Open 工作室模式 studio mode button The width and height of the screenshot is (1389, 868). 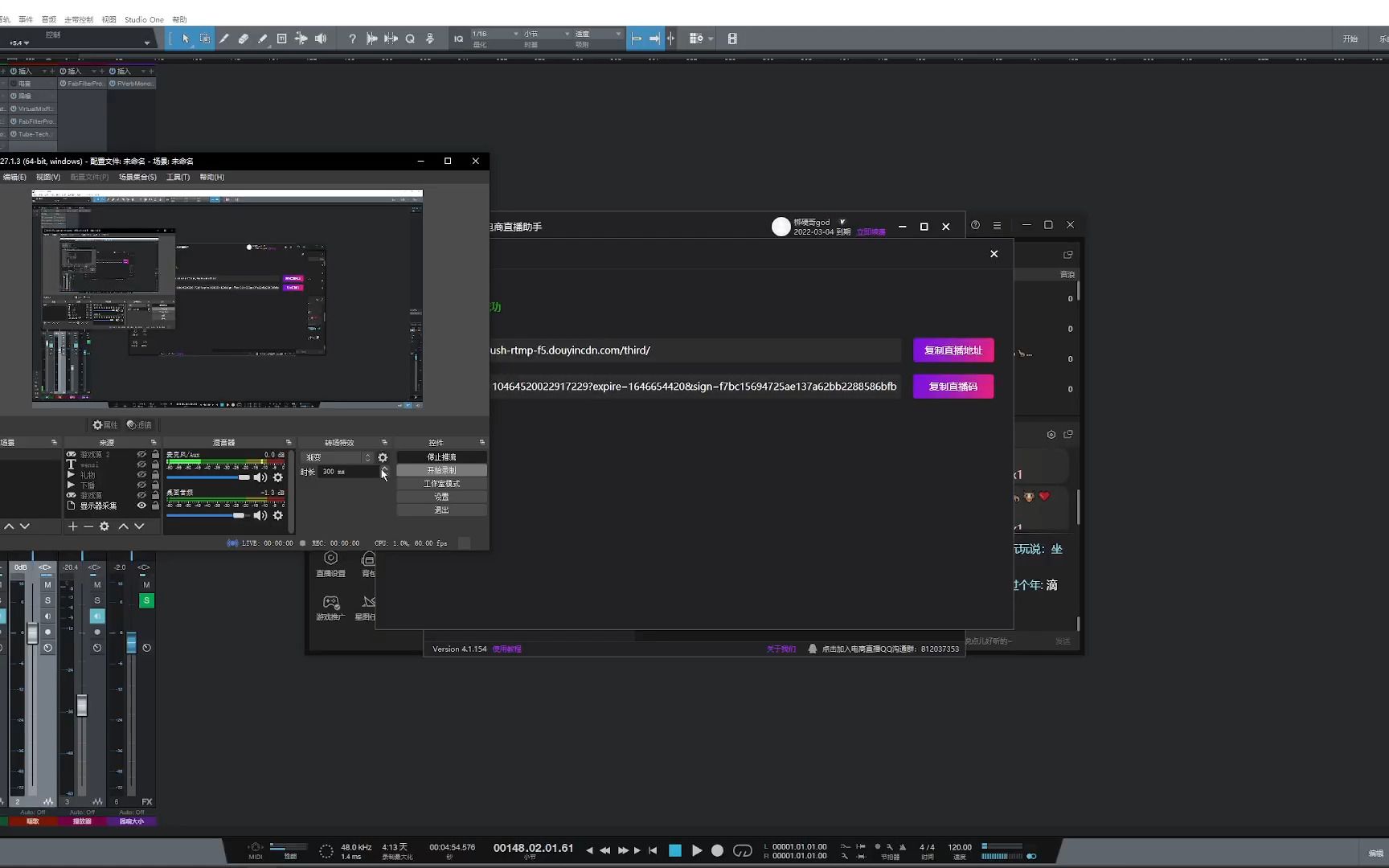pos(441,484)
